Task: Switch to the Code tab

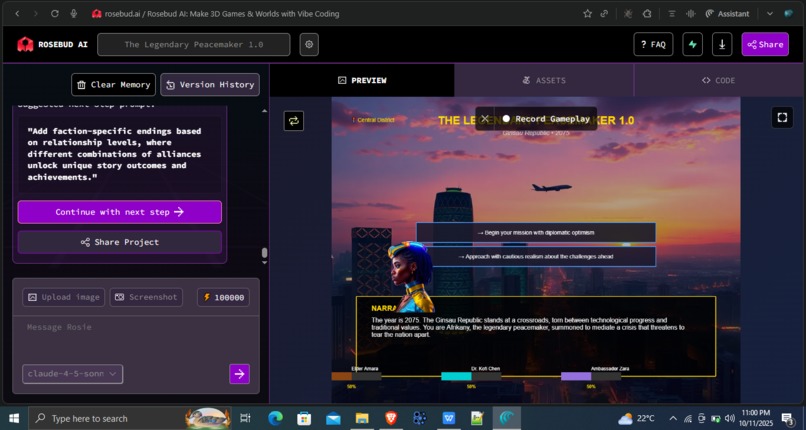Action: tap(718, 80)
